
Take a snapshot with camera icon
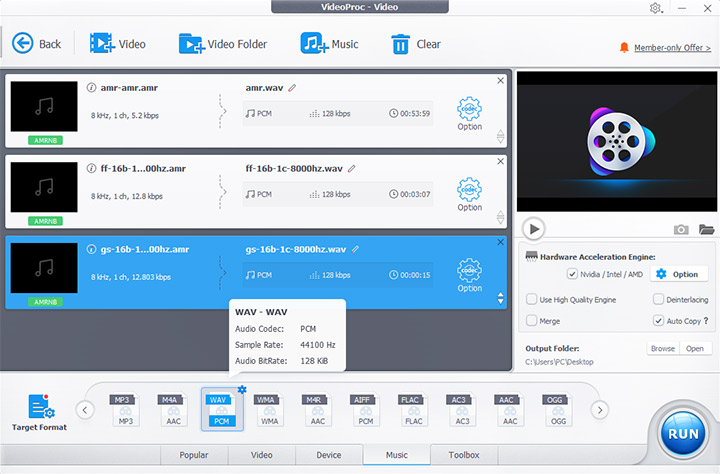pos(681,229)
